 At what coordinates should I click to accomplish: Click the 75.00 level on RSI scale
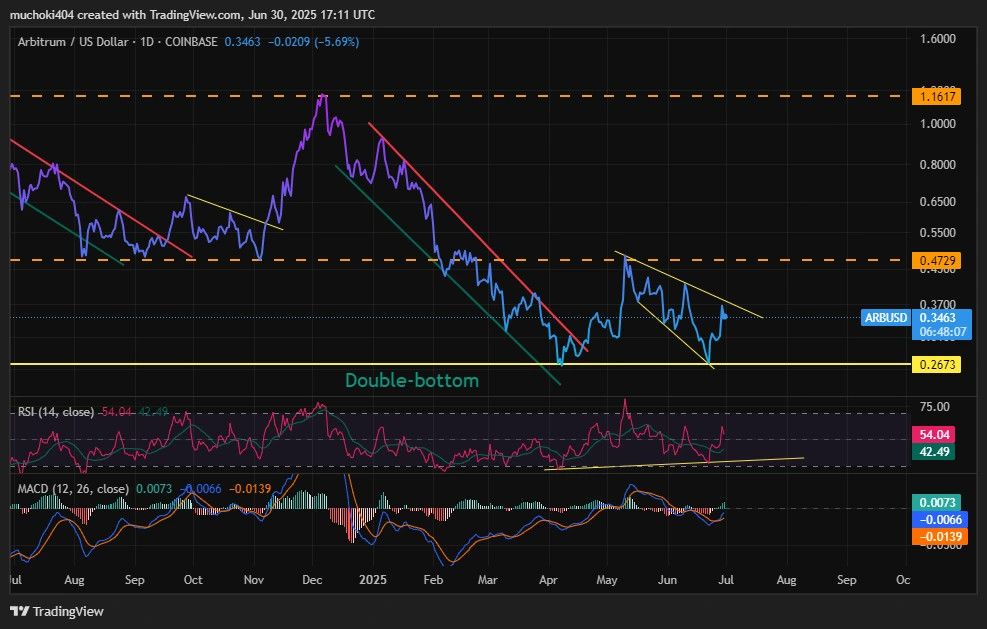click(x=936, y=407)
